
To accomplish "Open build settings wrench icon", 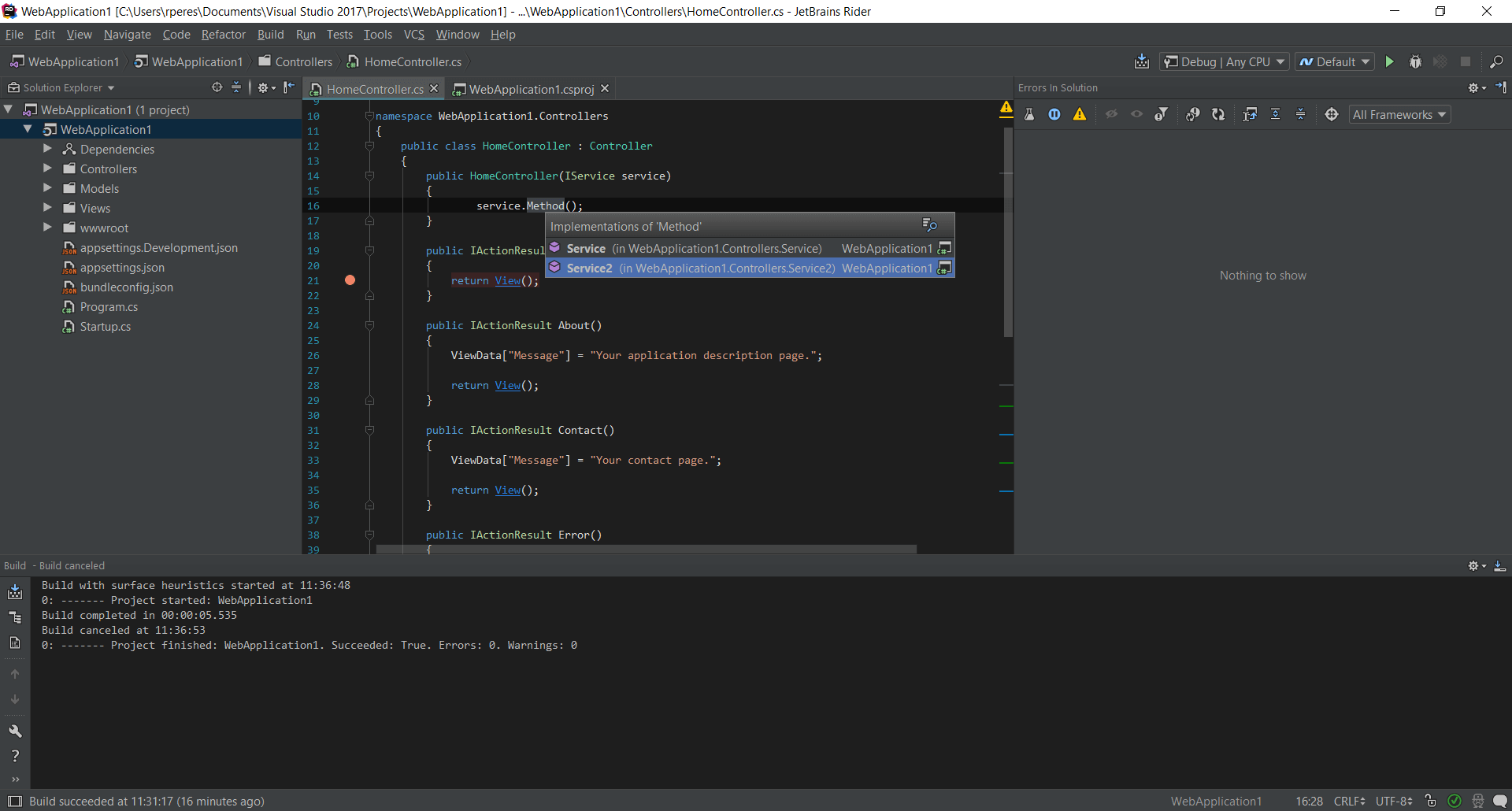I will (x=15, y=731).
